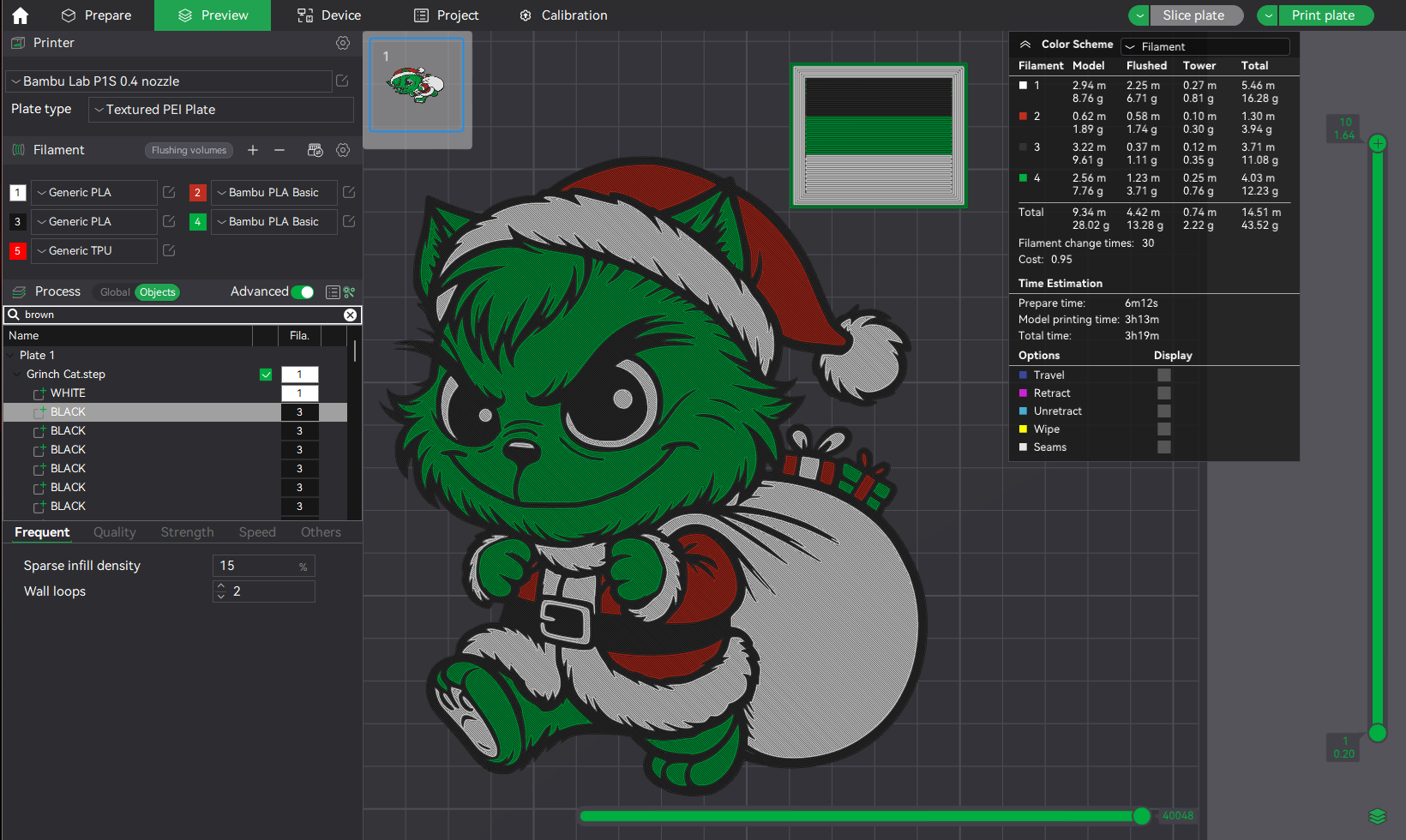Image resolution: width=1406 pixels, height=840 pixels.
Task: Switch process scope to Global
Action: coord(115,292)
